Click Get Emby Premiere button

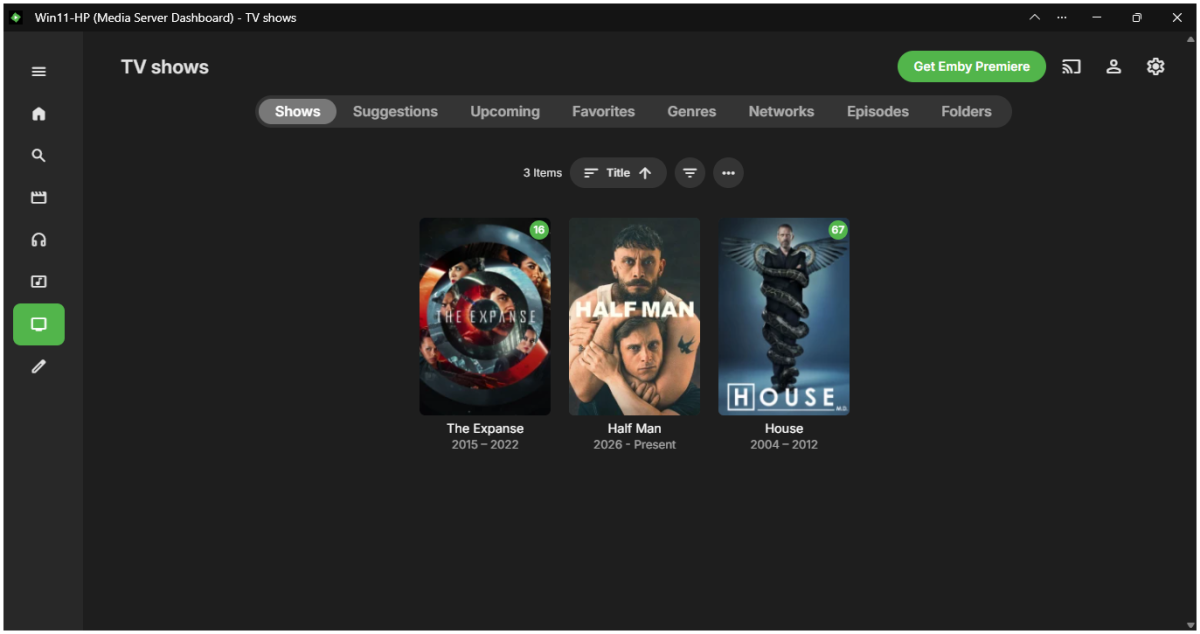point(972,67)
